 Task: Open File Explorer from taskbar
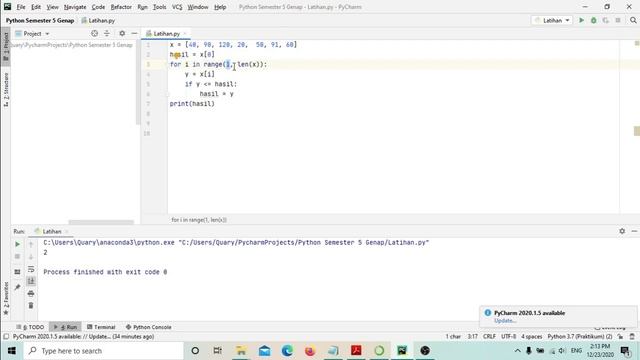[241, 351]
